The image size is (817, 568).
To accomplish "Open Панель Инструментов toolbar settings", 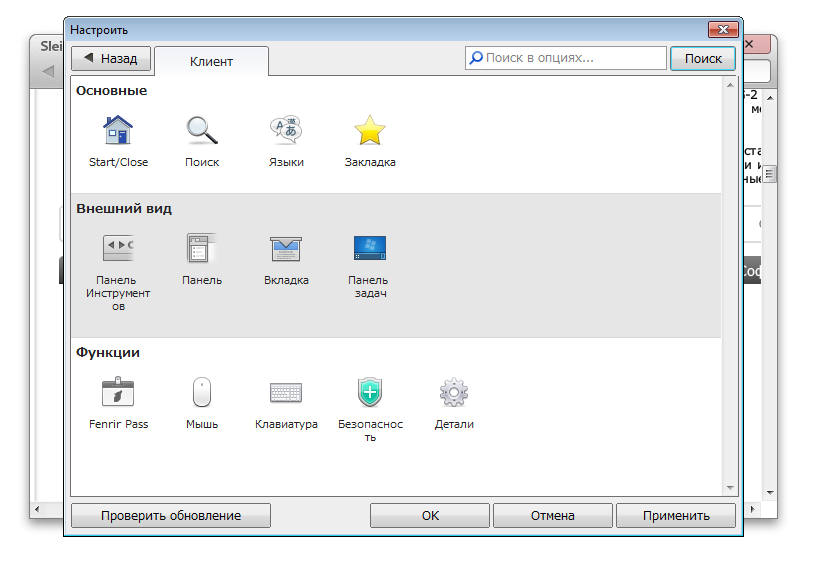I will pyautogui.click(x=118, y=248).
